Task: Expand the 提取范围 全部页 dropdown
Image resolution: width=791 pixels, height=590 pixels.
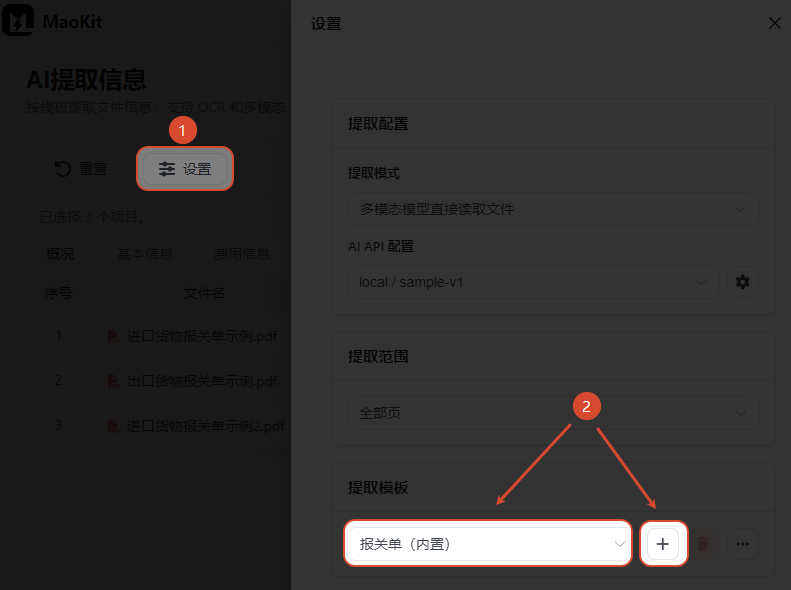Action: [x=553, y=413]
